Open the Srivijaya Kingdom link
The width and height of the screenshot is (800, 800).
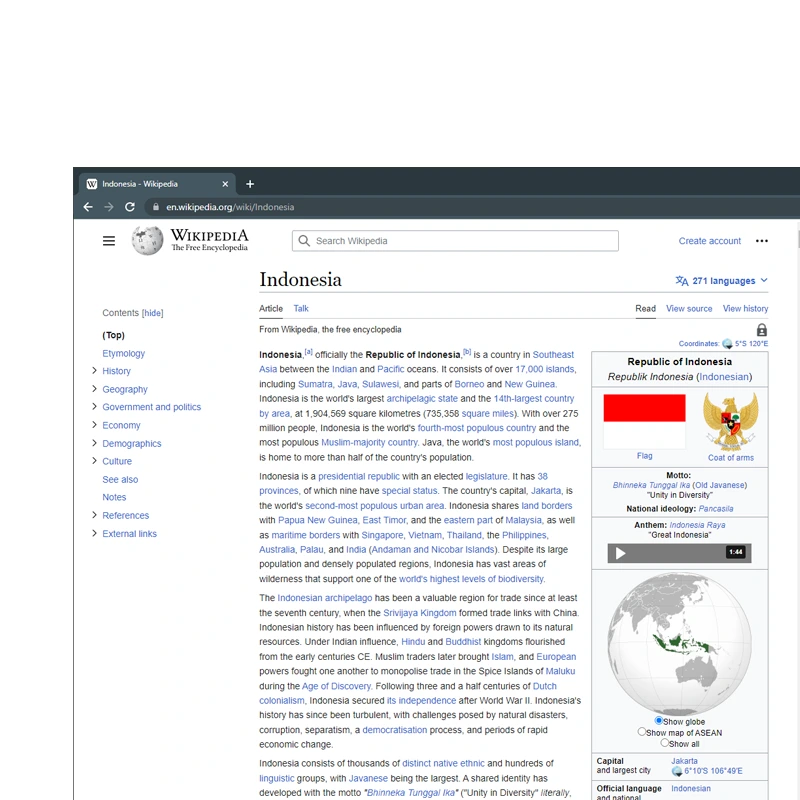[x=419, y=613]
